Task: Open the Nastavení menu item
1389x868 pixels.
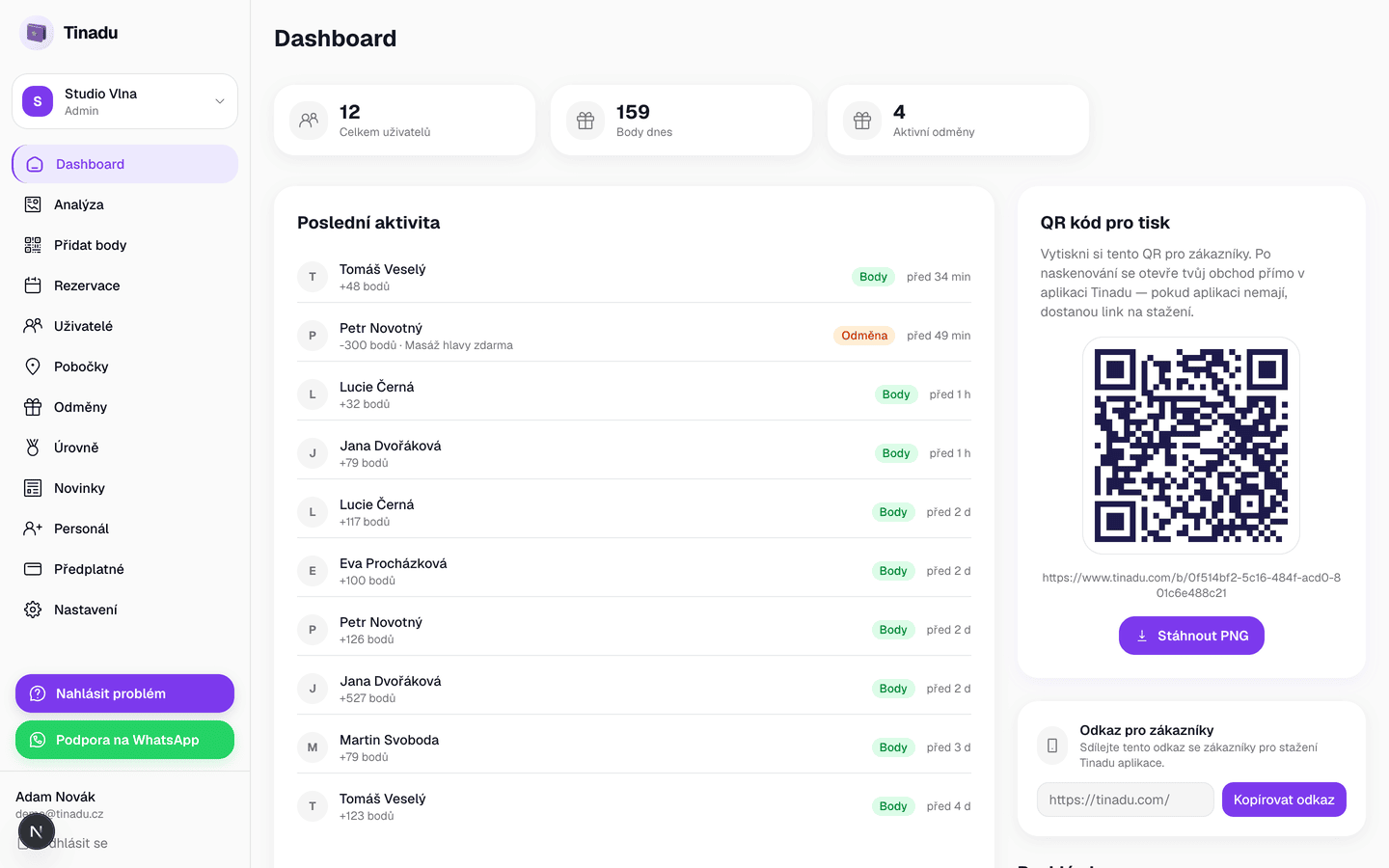Action: pos(124,610)
